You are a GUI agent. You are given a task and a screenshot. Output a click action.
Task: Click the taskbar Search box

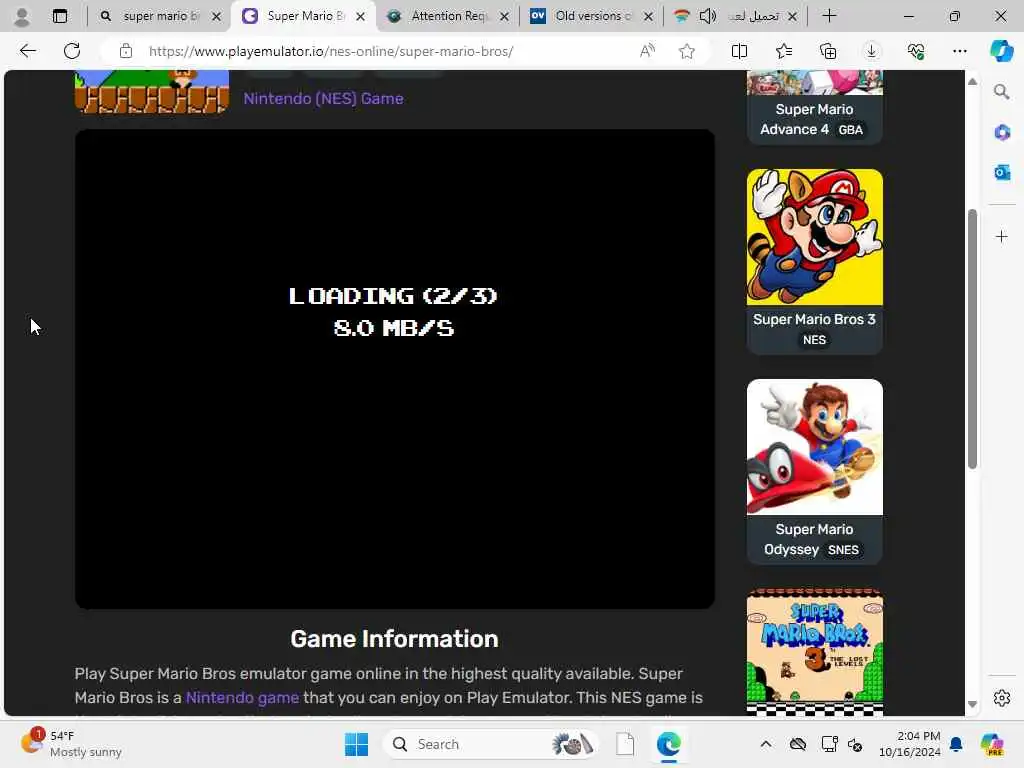coord(490,744)
